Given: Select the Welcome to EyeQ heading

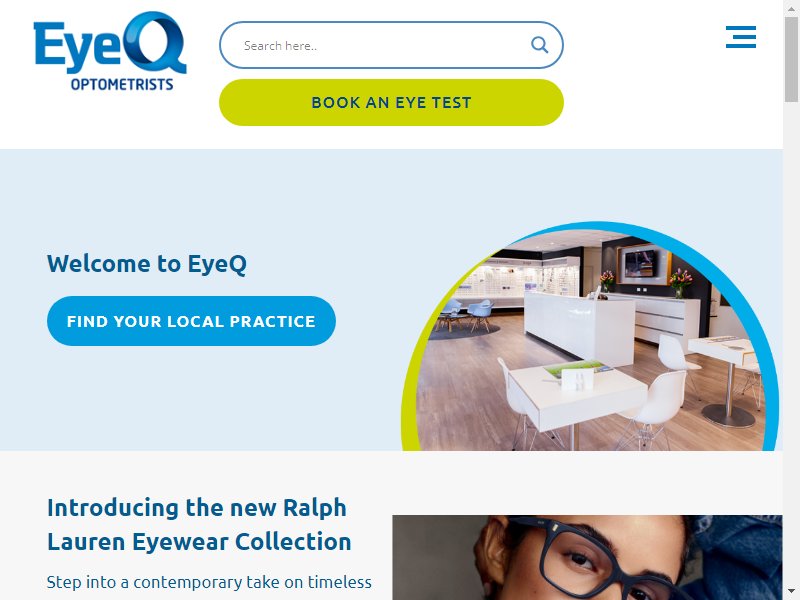Looking at the screenshot, I should pos(147,264).
